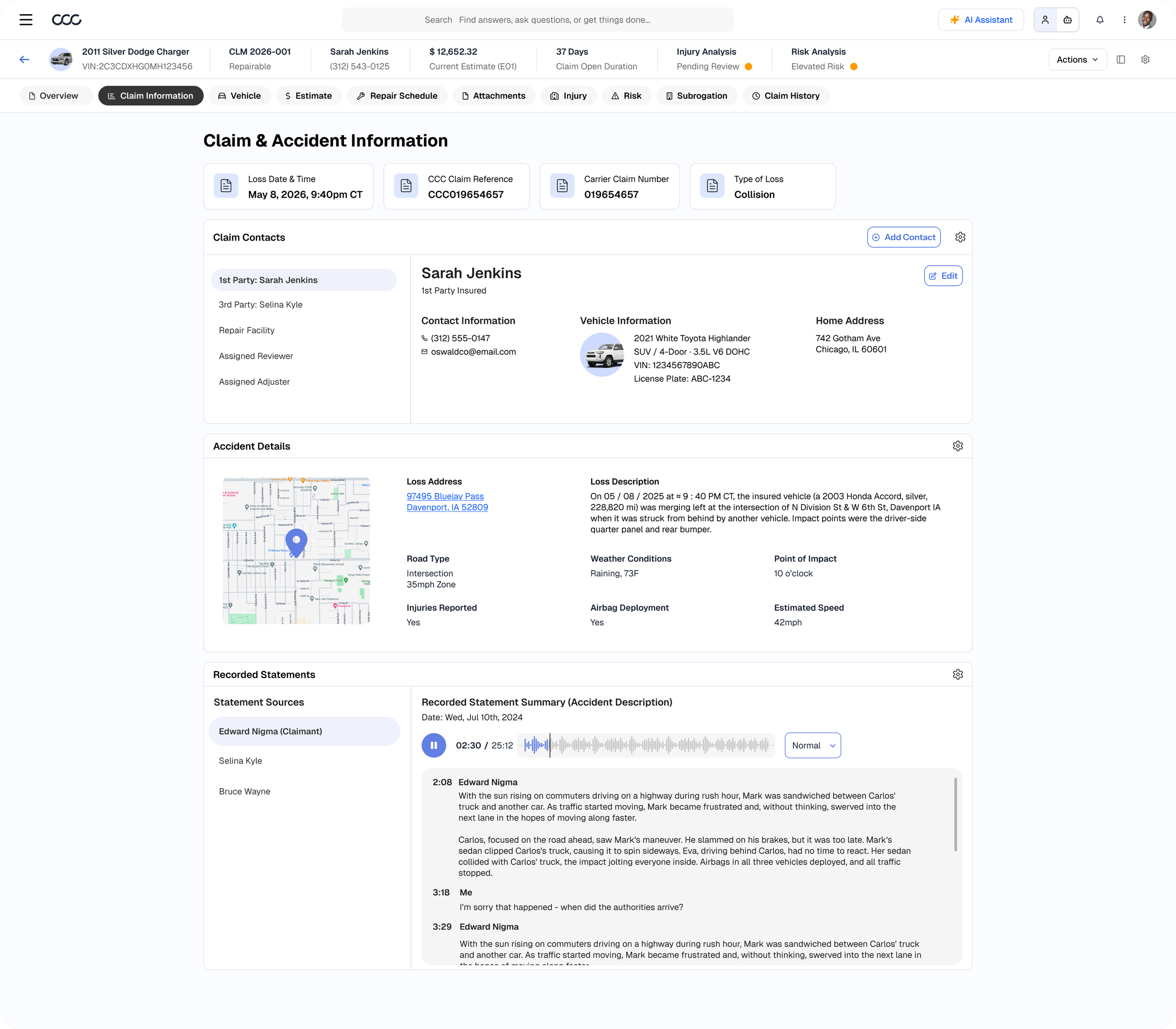Toggle the side panel layout icon

[1121, 59]
